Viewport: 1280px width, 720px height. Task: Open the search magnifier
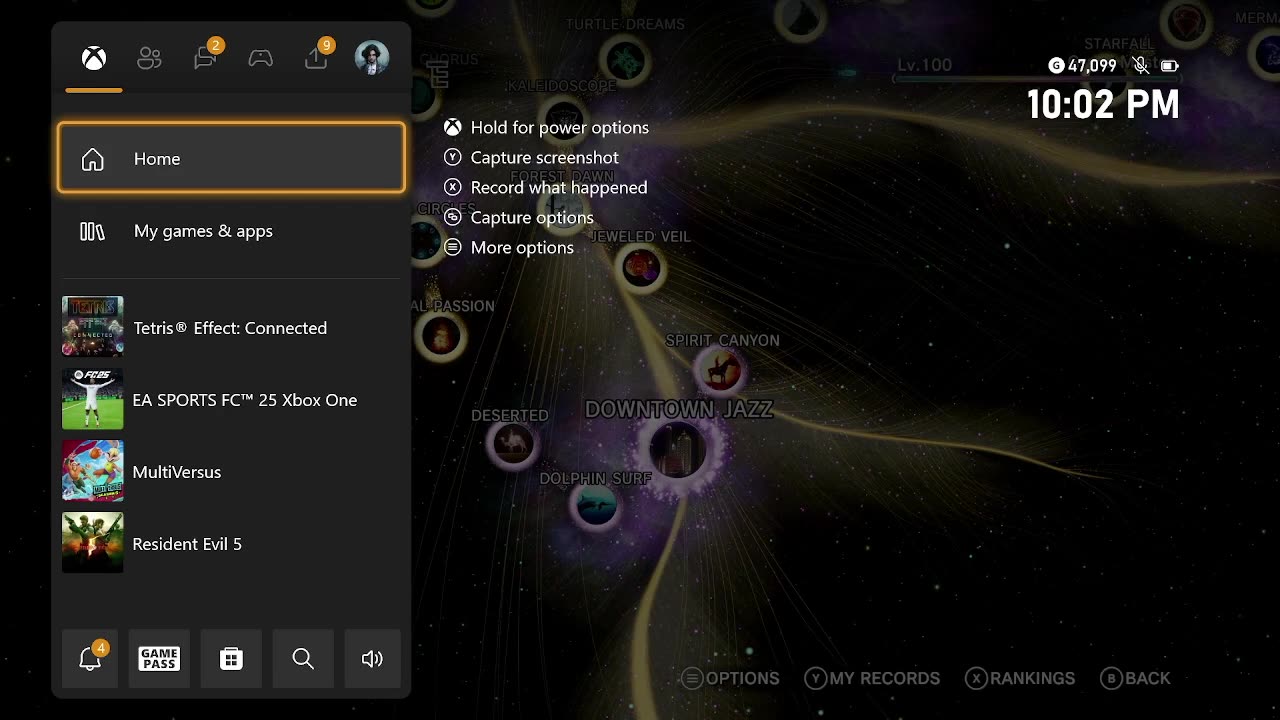point(303,658)
